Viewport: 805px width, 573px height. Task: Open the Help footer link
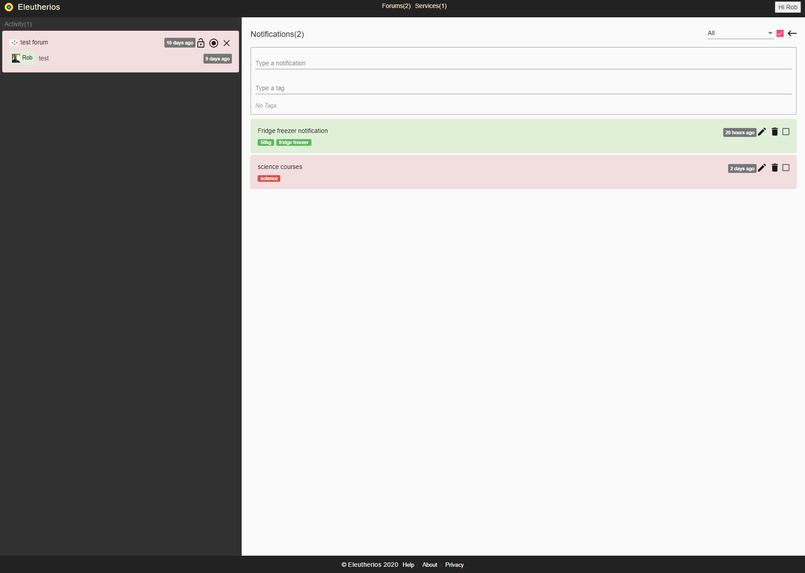click(x=408, y=565)
